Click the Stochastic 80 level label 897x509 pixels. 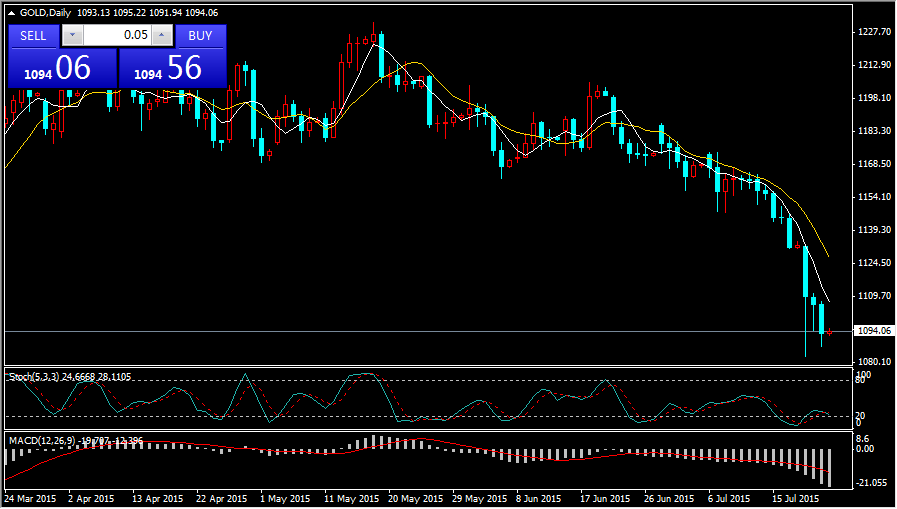tap(864, 381)
